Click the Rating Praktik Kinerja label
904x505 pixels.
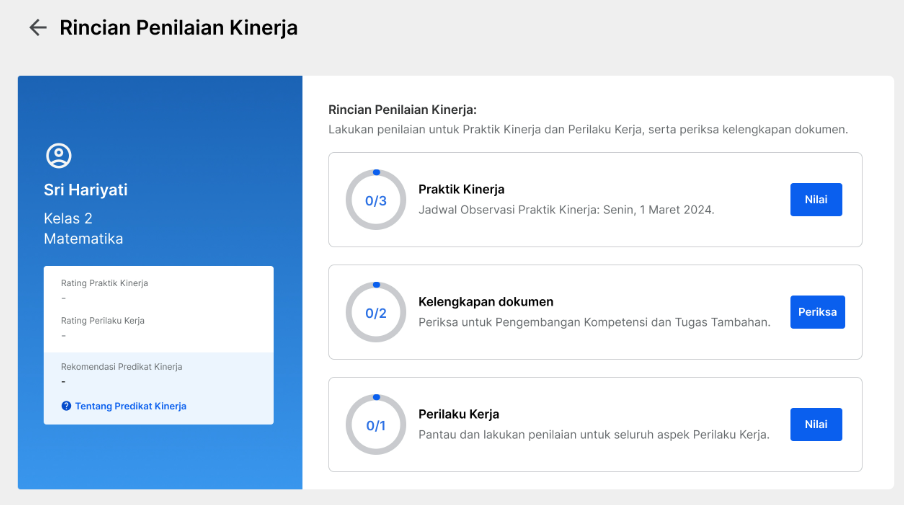coord(104,283)
